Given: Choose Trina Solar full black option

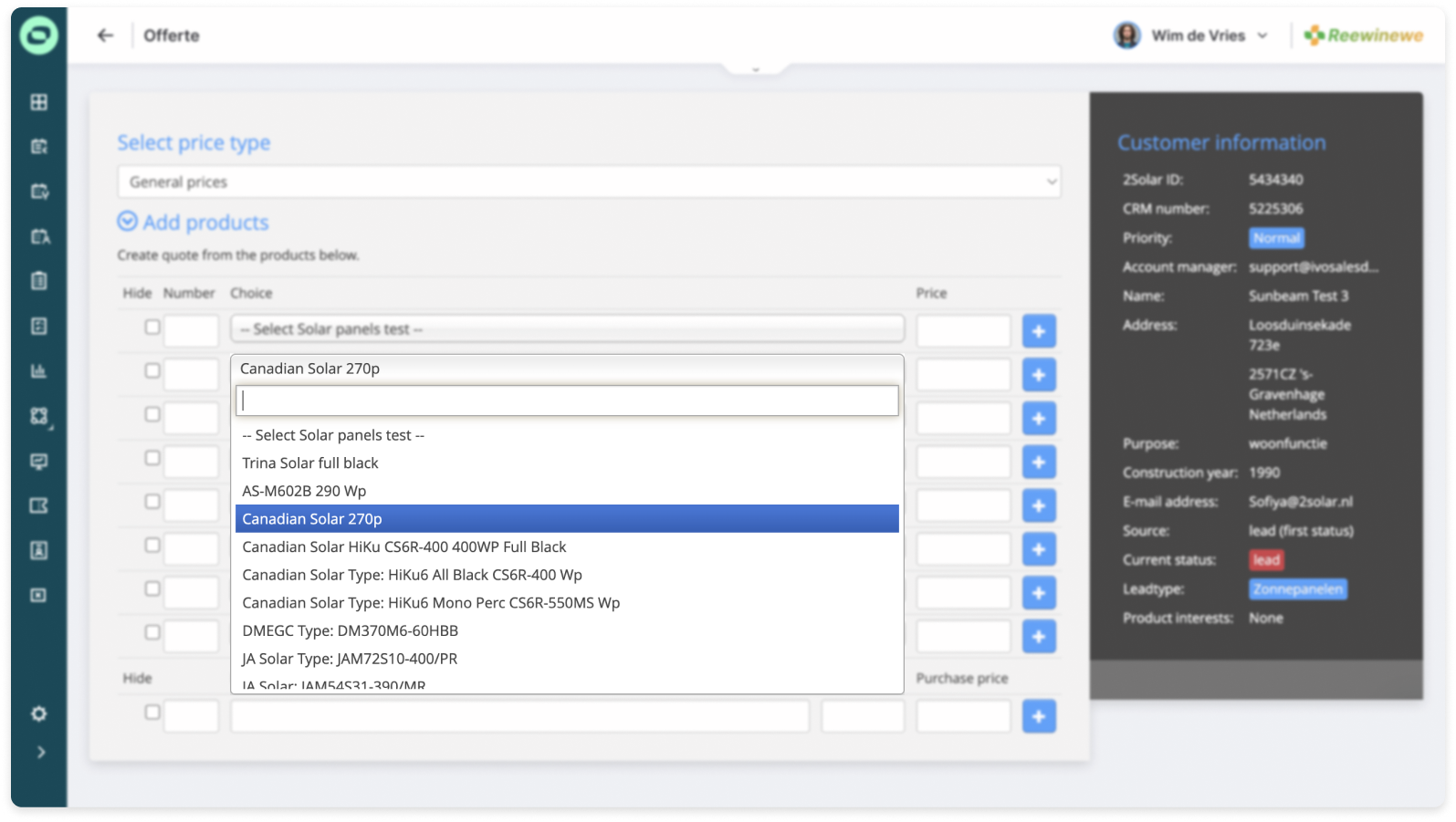Looking at the screenshot, I should click(x=567, y=463).
